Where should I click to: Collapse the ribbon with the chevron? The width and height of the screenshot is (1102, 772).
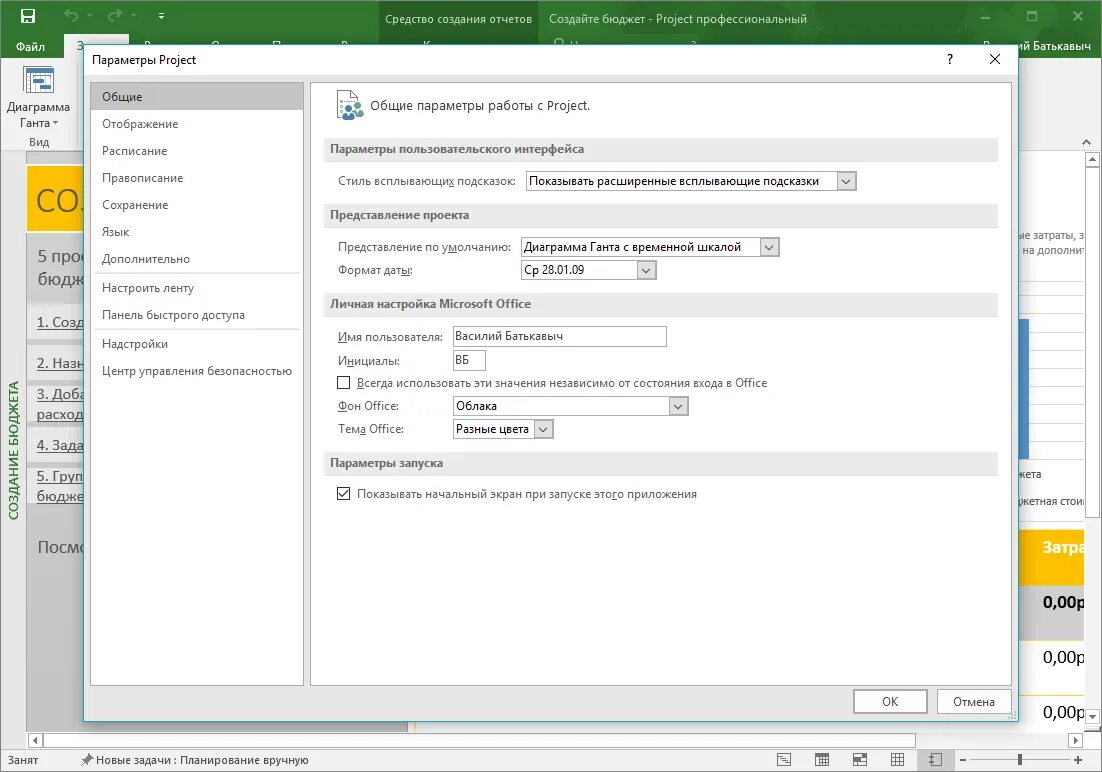1087,143
